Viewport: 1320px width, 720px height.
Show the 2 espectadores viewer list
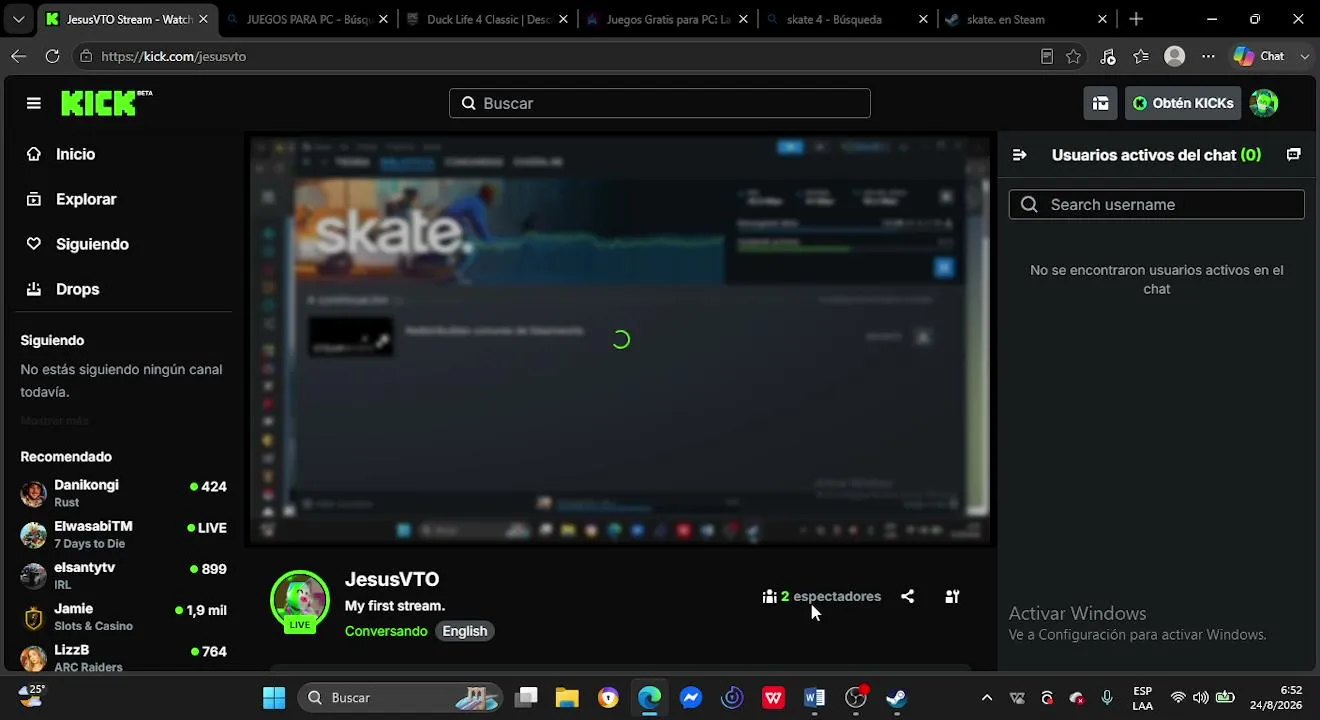click(822, 596)
